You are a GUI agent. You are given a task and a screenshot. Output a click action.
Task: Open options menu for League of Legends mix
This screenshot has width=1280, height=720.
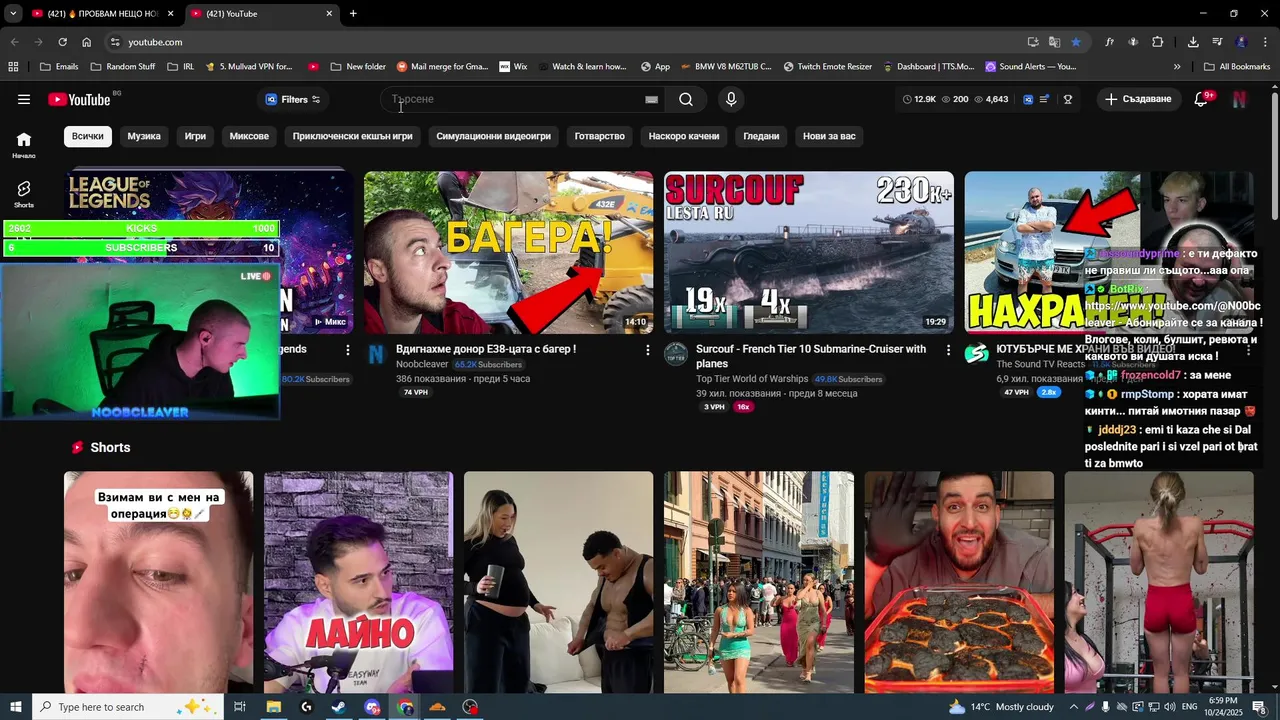point(347,350)
